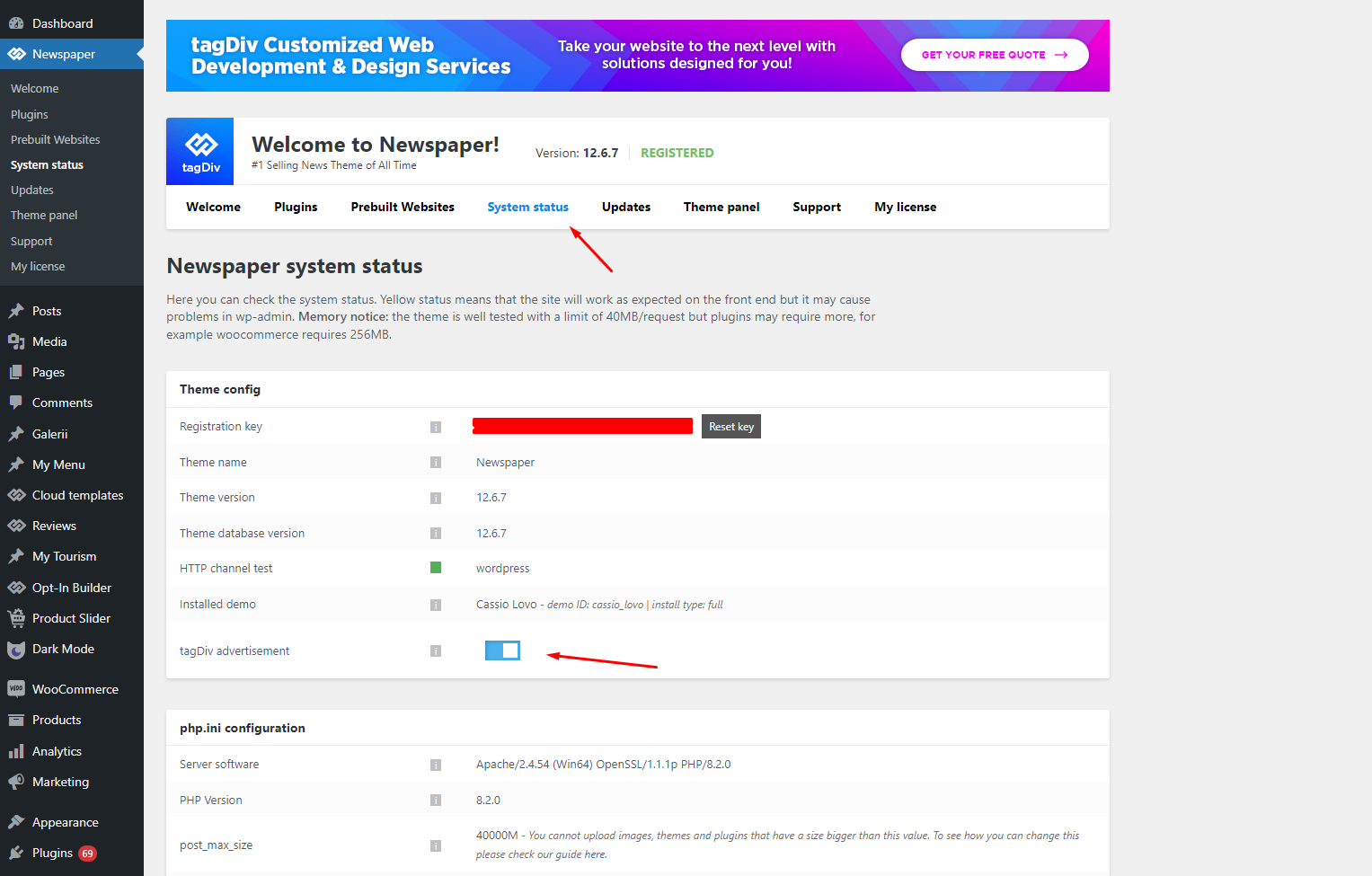This screenshot has height=876, width=1372.
Task: Open My license in sidebar submenu
Action: click(38, 266)
